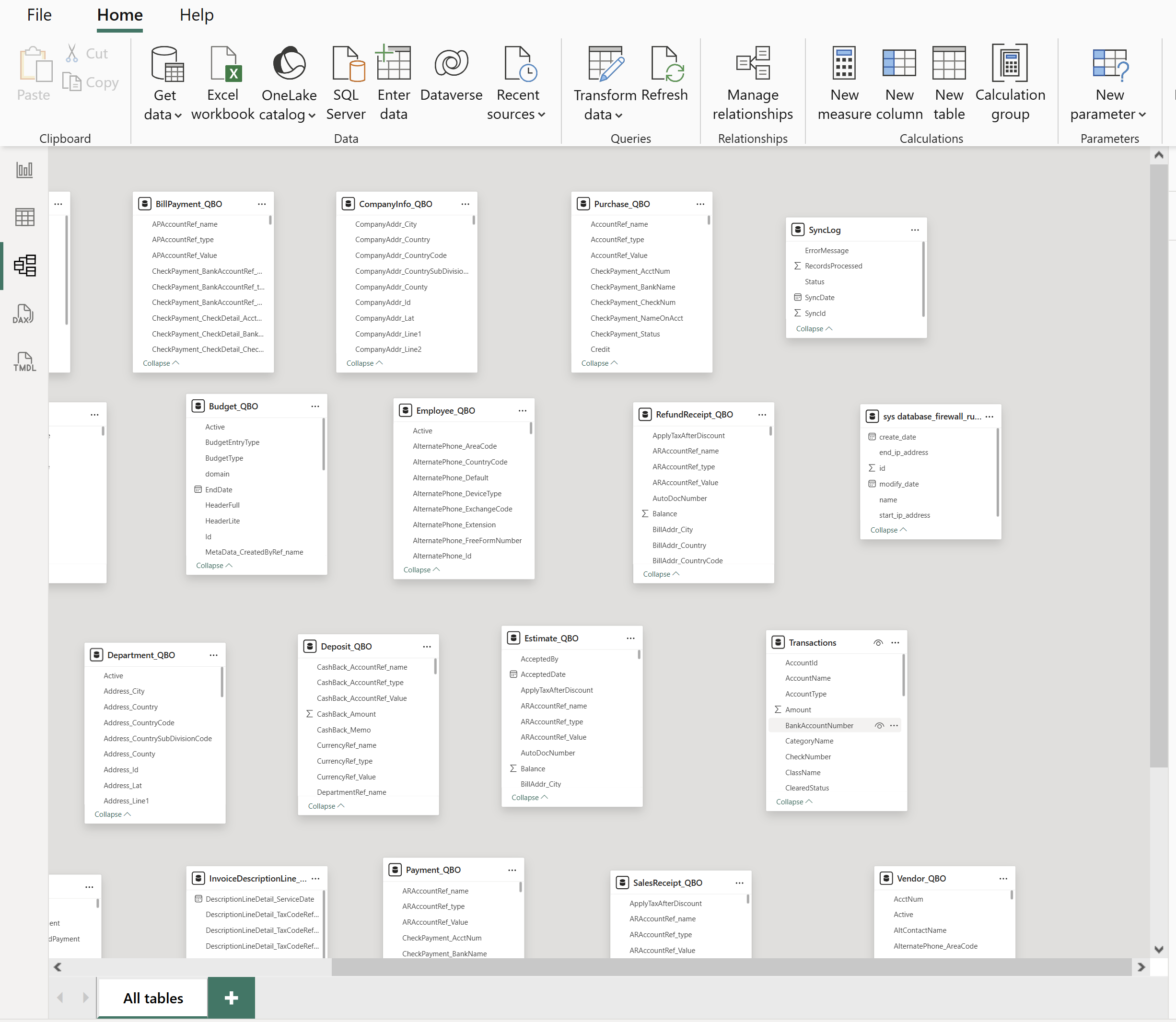Open more options for BillPayment_QBO table
The width and height of the screenshot is (1176, 1022).
tap(262, 204)
